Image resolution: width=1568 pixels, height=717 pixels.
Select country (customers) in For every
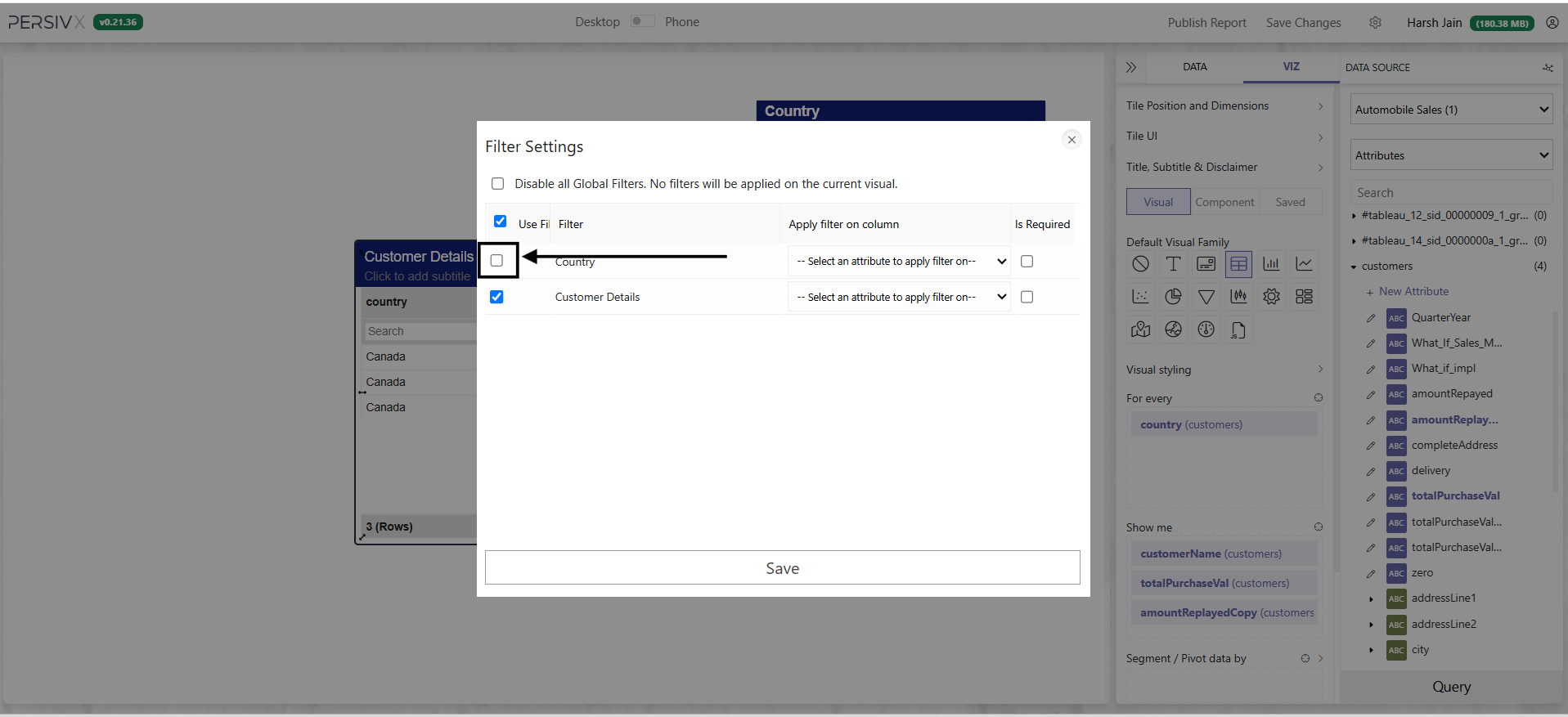1224,424
